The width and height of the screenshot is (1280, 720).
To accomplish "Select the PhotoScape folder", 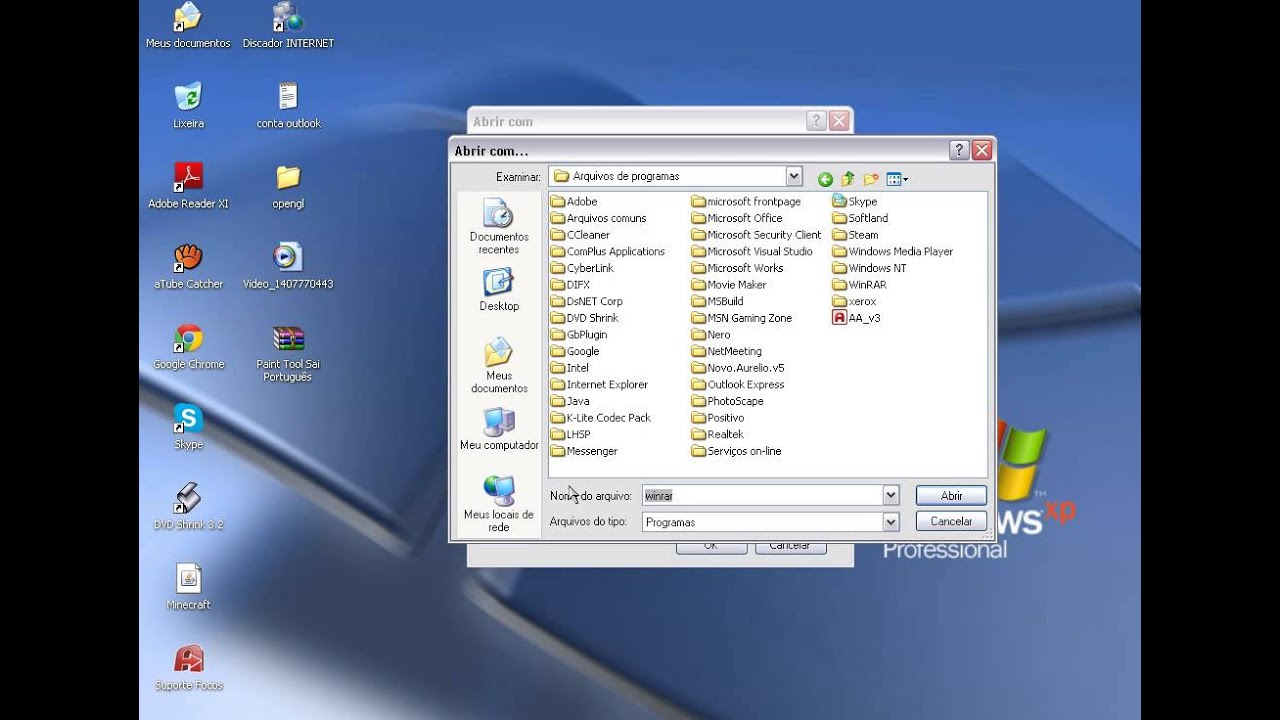I will click(728, 401).
